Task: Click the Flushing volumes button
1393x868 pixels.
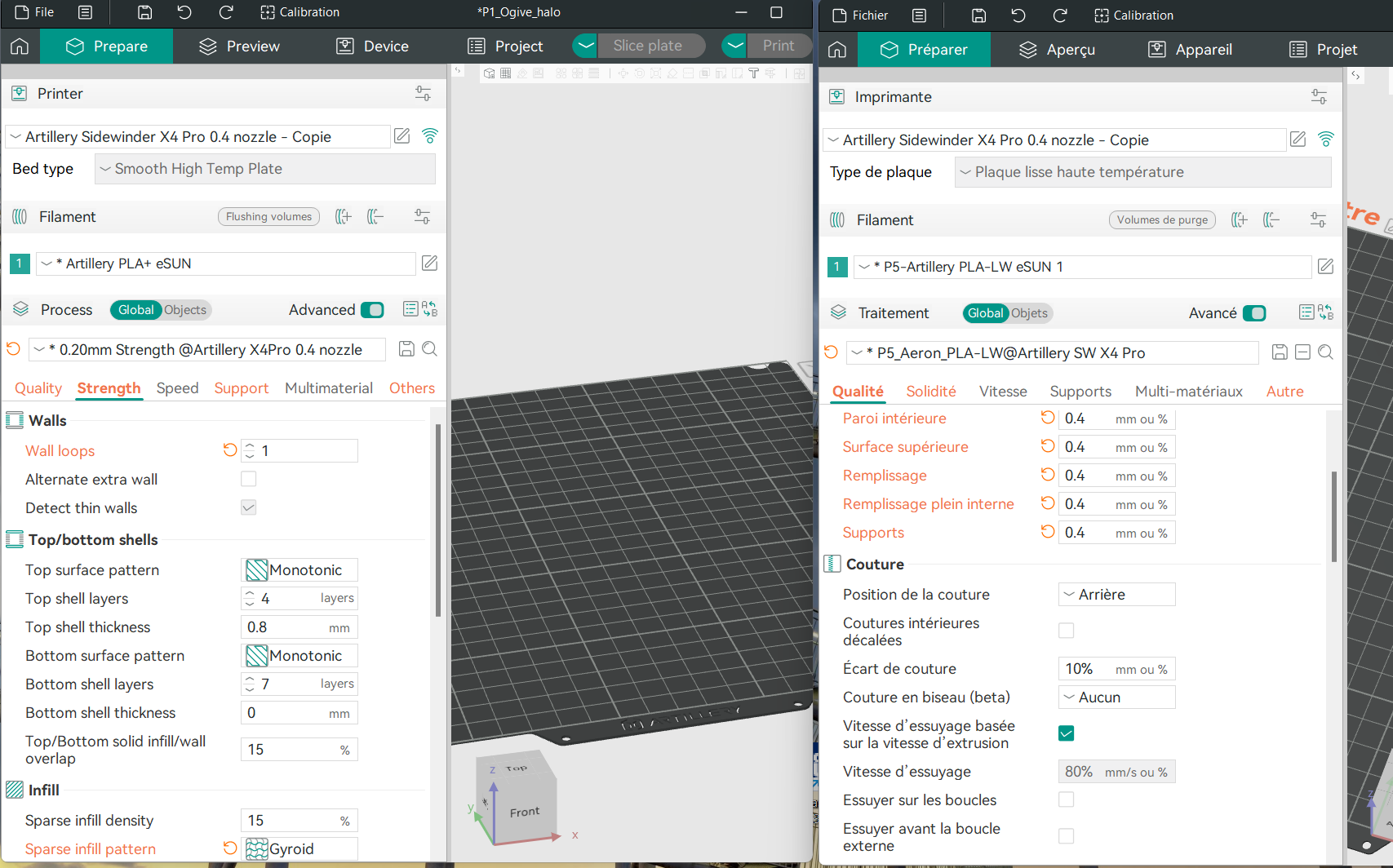Action: 268,217
